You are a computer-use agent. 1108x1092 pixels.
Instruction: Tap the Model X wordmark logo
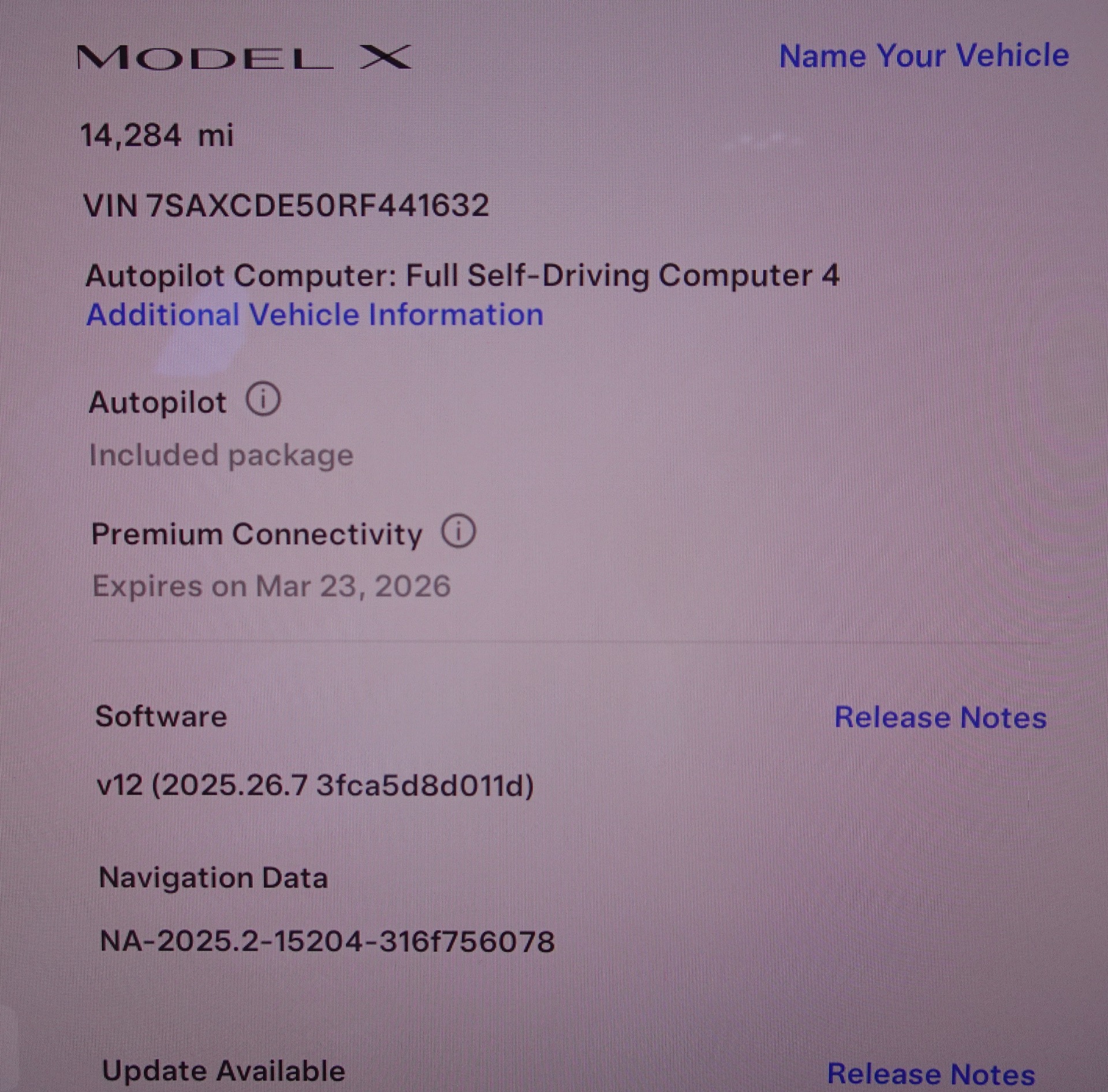point(244,58)
